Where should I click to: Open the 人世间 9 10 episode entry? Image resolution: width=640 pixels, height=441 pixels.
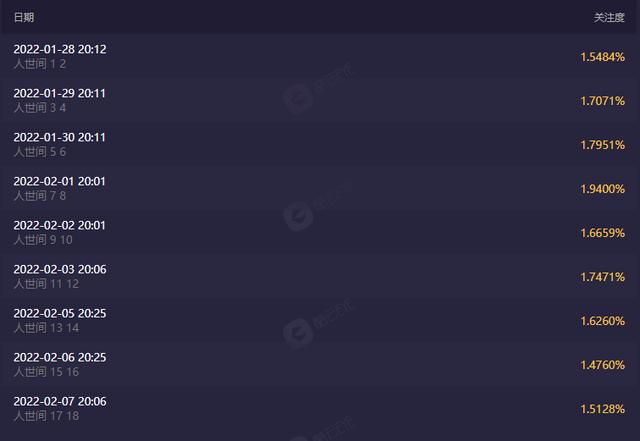[x=43, y=240]
